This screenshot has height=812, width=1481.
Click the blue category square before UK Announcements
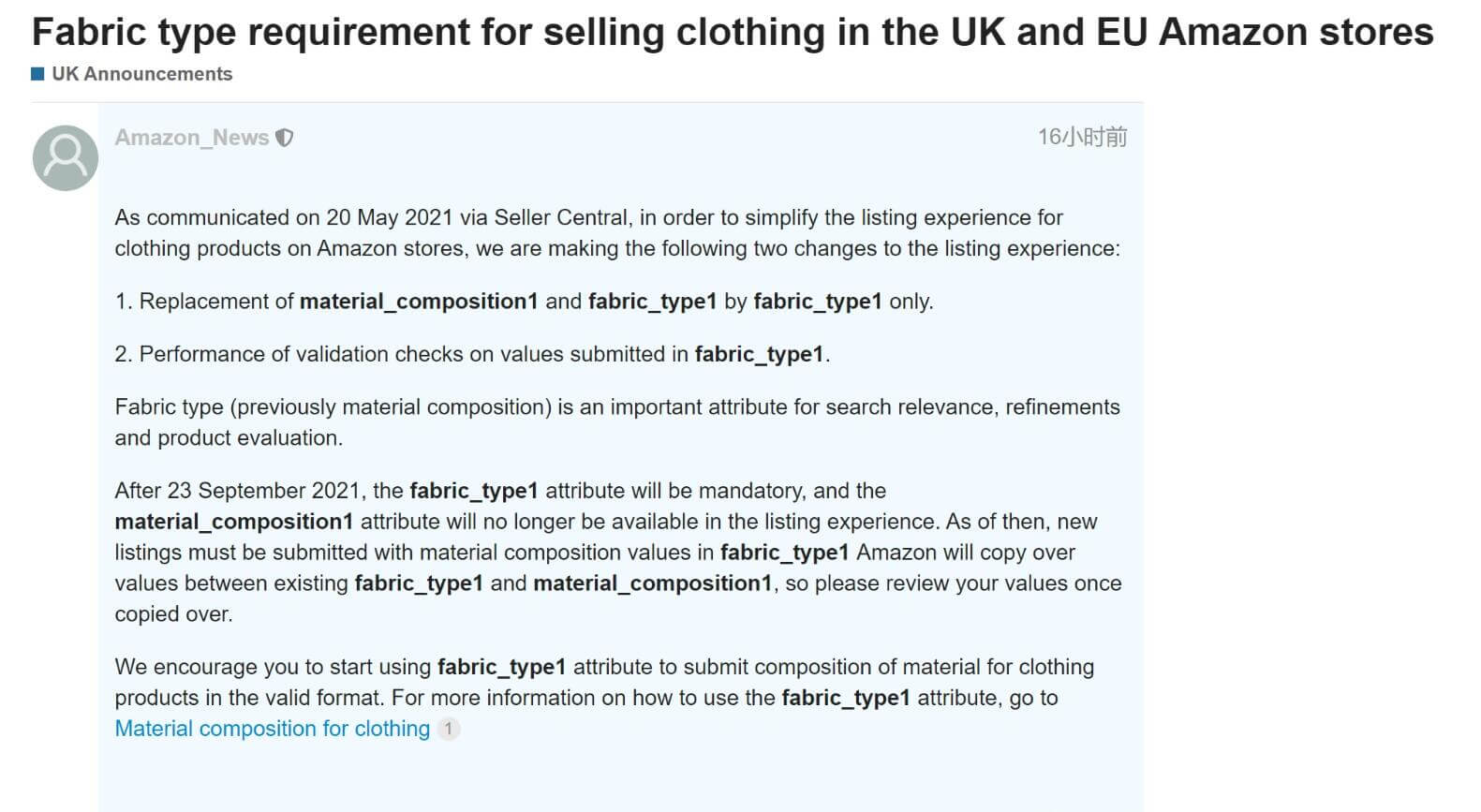pos(37,73)
